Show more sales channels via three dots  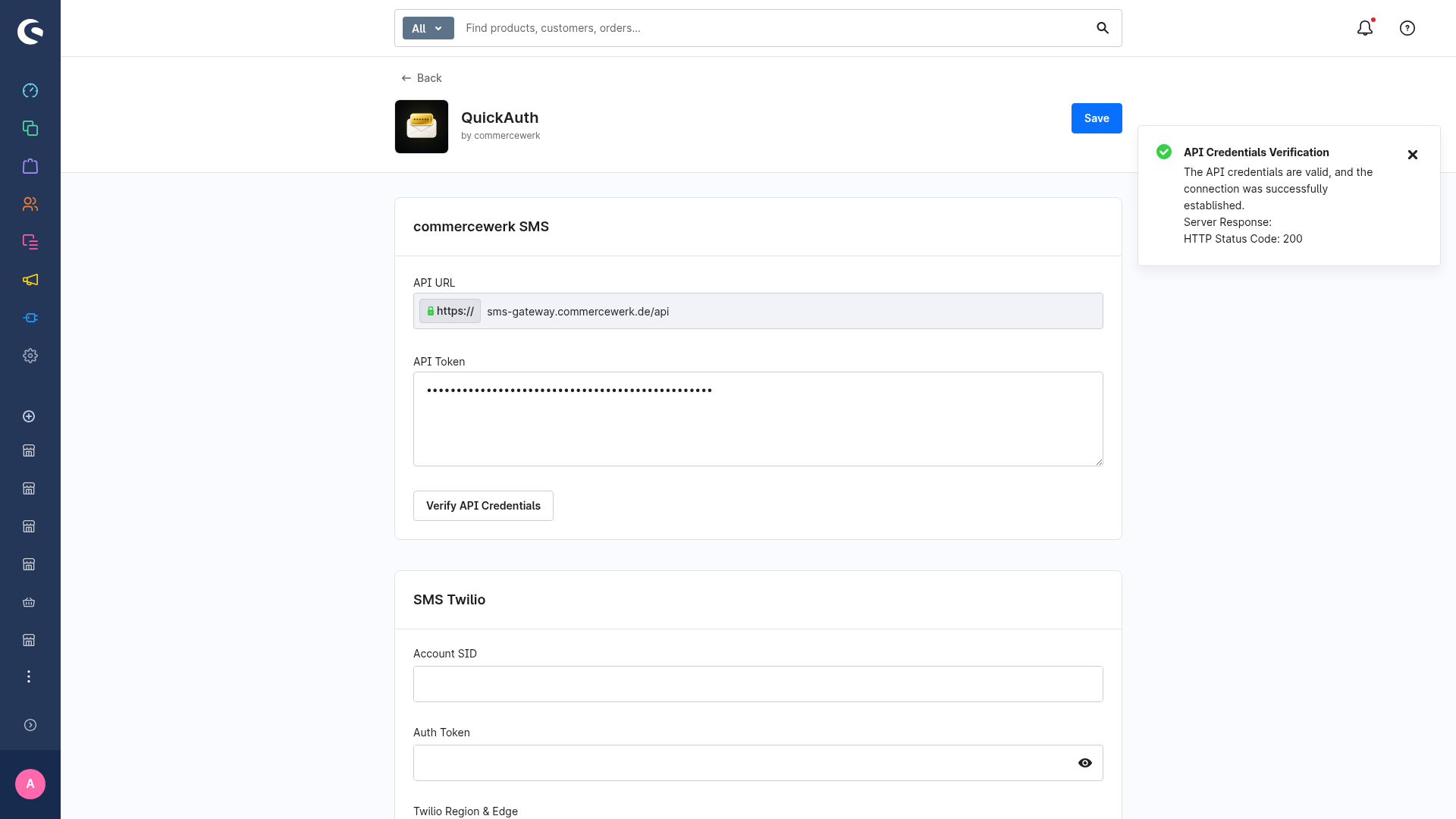point(29,676)
